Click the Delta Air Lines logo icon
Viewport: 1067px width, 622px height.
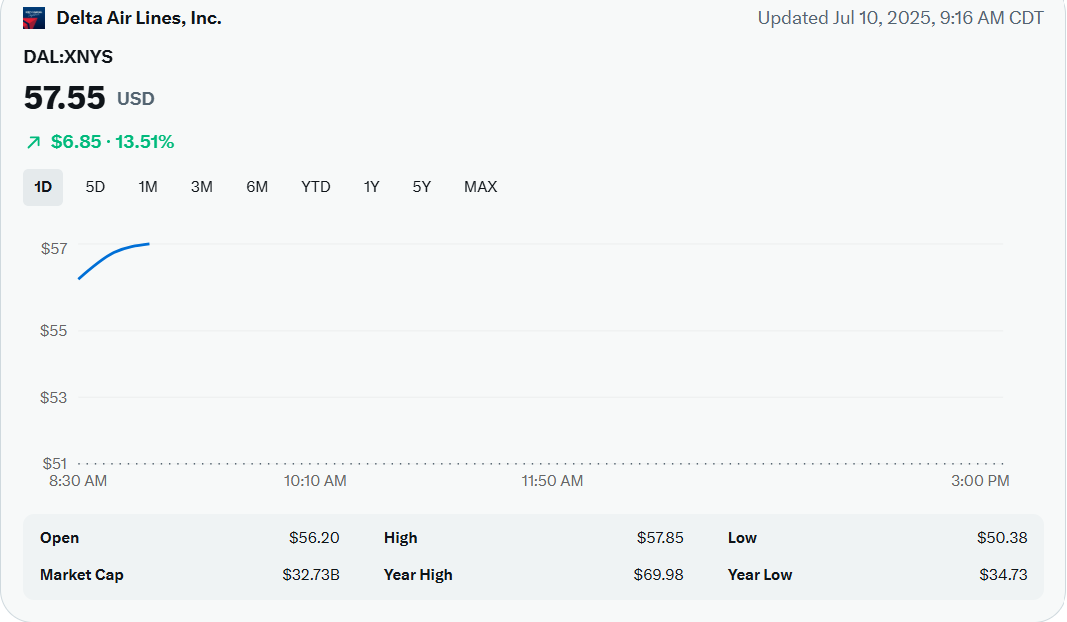click(x=34, y=18)
